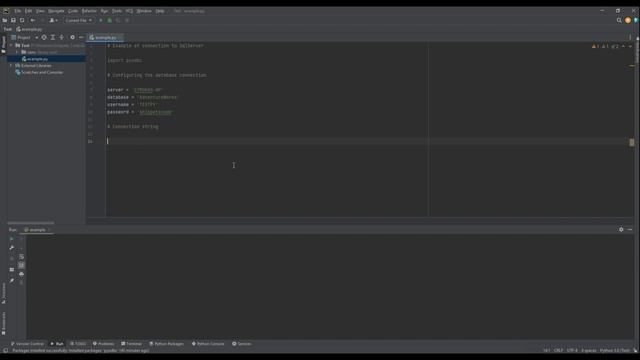Open the Project view dropdown

(24, 38)
